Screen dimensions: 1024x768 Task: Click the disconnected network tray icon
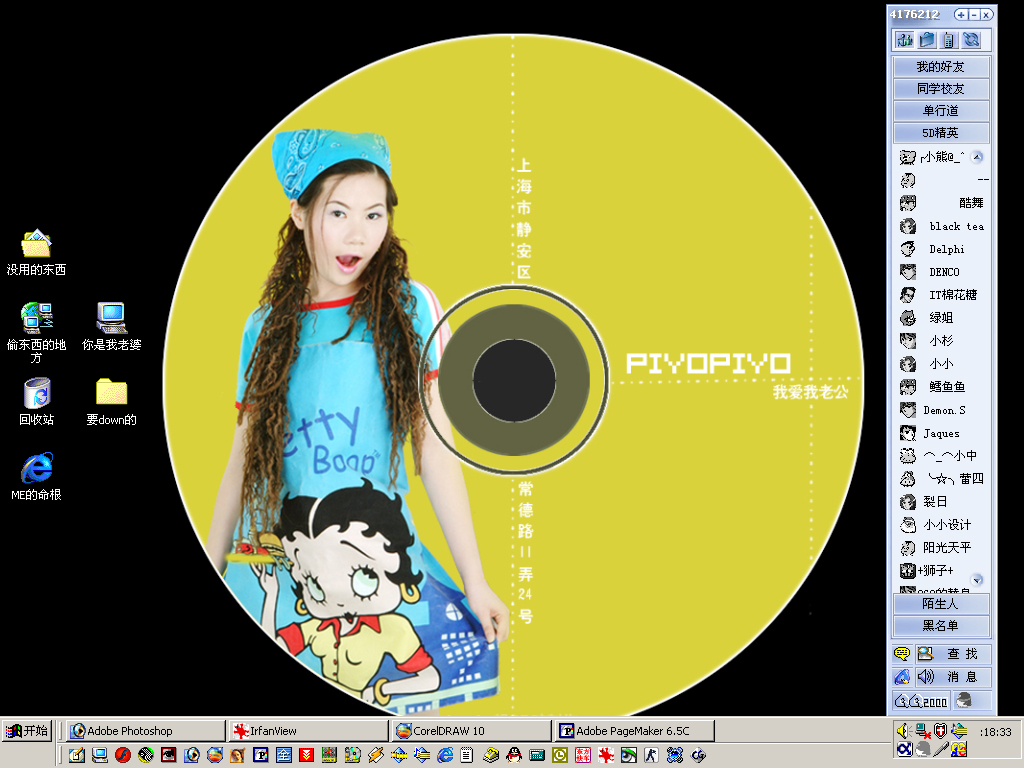pos(922,731)
